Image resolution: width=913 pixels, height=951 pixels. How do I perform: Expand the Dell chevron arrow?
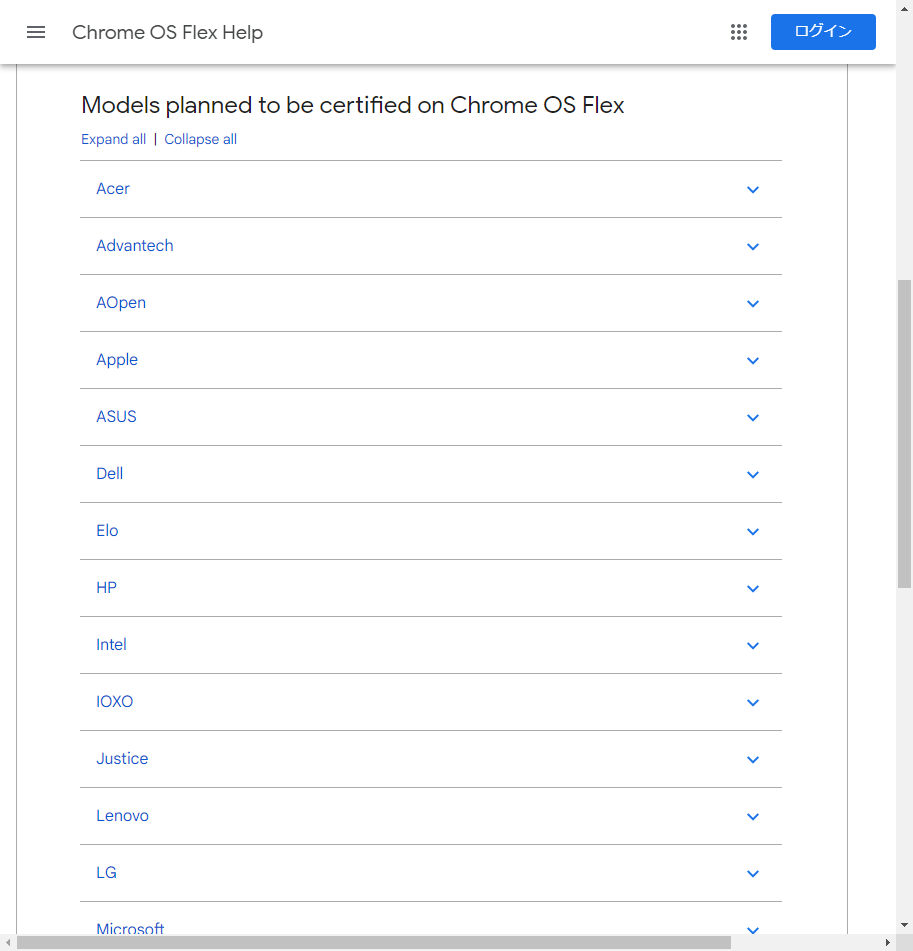[x=752, y=475]
